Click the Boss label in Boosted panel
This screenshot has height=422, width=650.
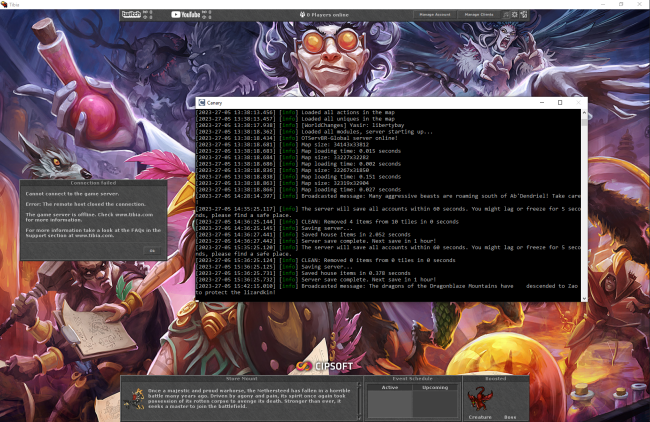tap(510, 417)
